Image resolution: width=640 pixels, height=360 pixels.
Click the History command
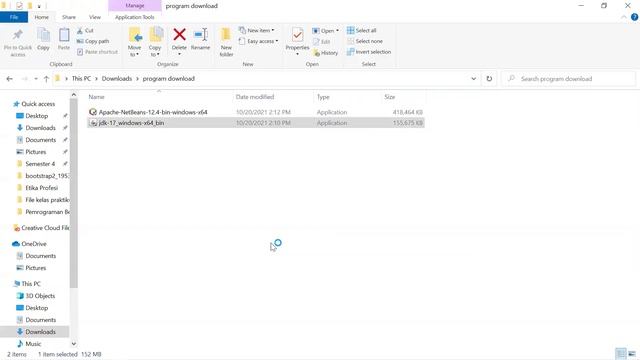click(325, 53)
